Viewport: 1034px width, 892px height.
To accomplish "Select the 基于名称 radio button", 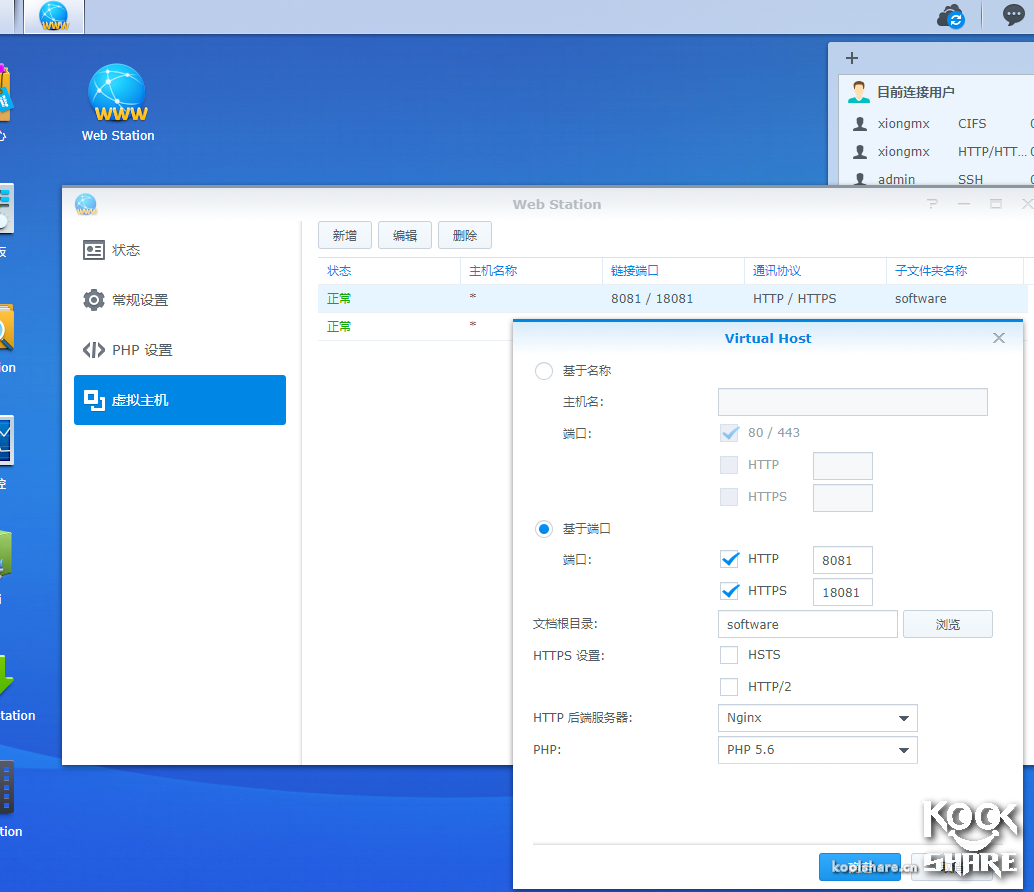I will pos(543,370).
